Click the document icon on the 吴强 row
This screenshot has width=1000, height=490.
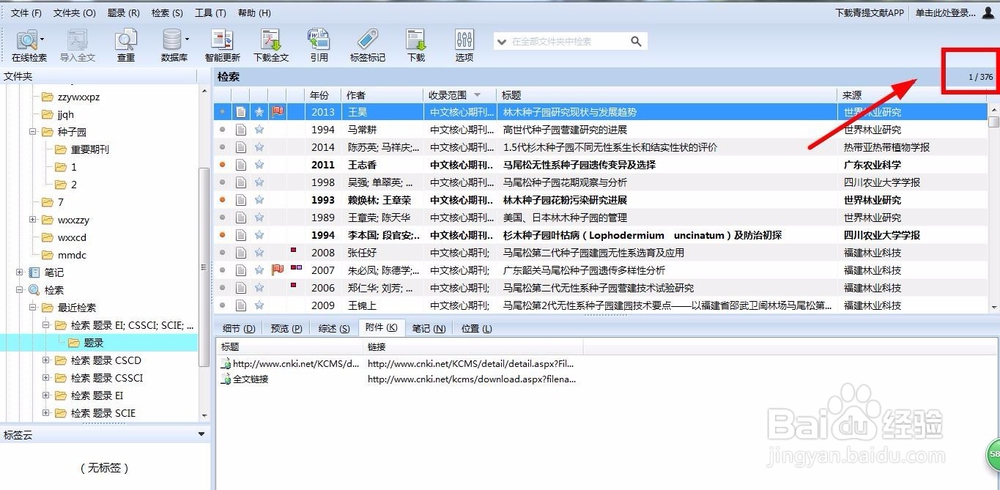240,182
